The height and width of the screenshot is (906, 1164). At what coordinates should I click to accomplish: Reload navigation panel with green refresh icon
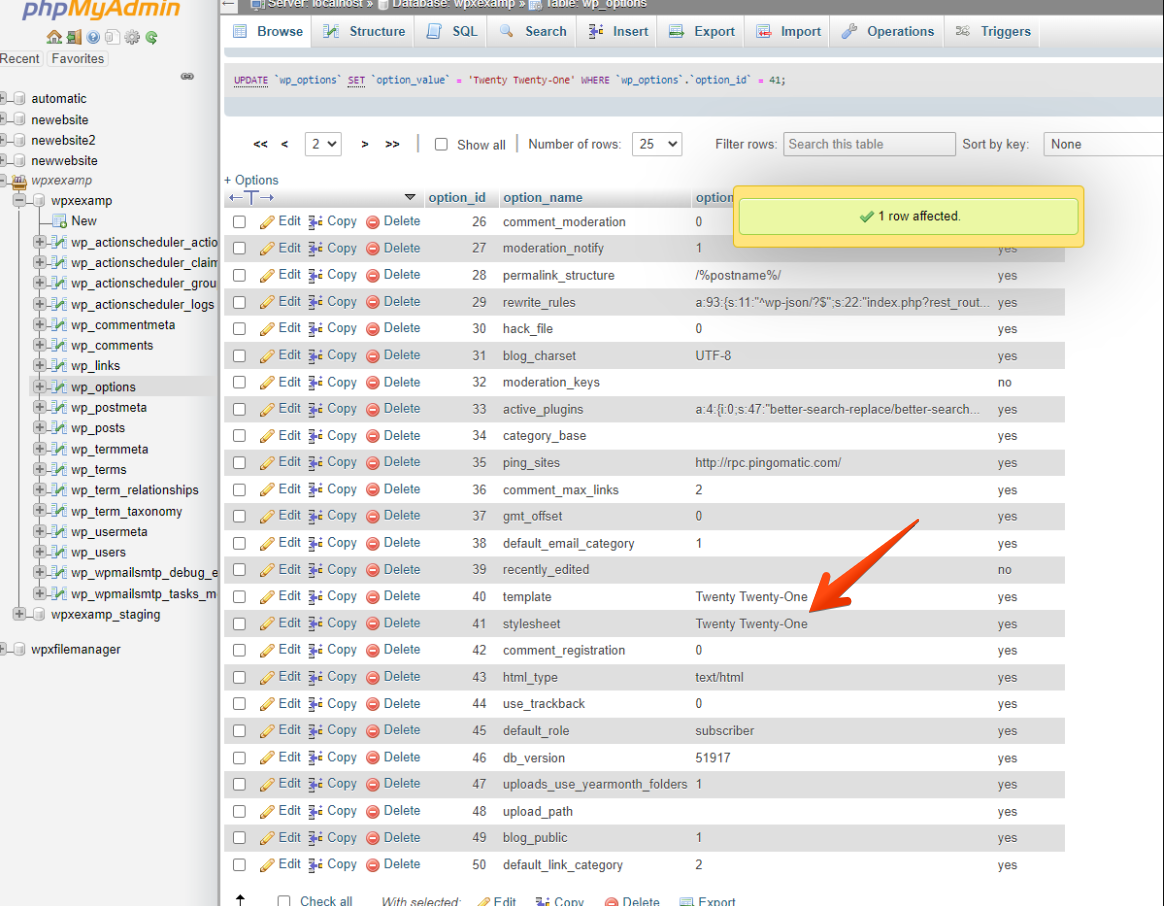pyautogui.click(x=151, y=38)
